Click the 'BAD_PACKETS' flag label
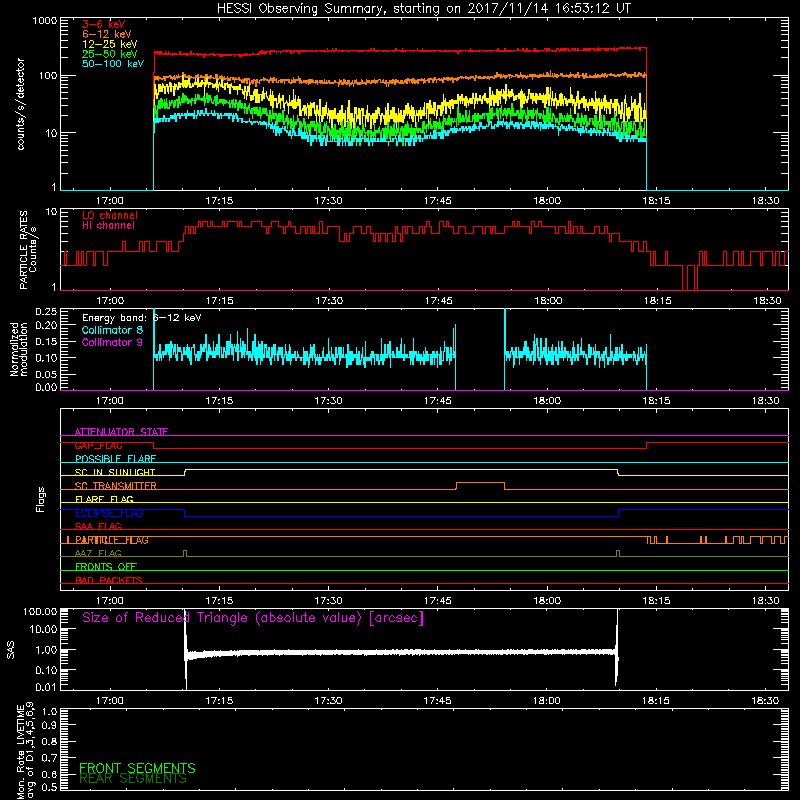The height and width of the screenshot is (800, 800). (x=109, y=581)
